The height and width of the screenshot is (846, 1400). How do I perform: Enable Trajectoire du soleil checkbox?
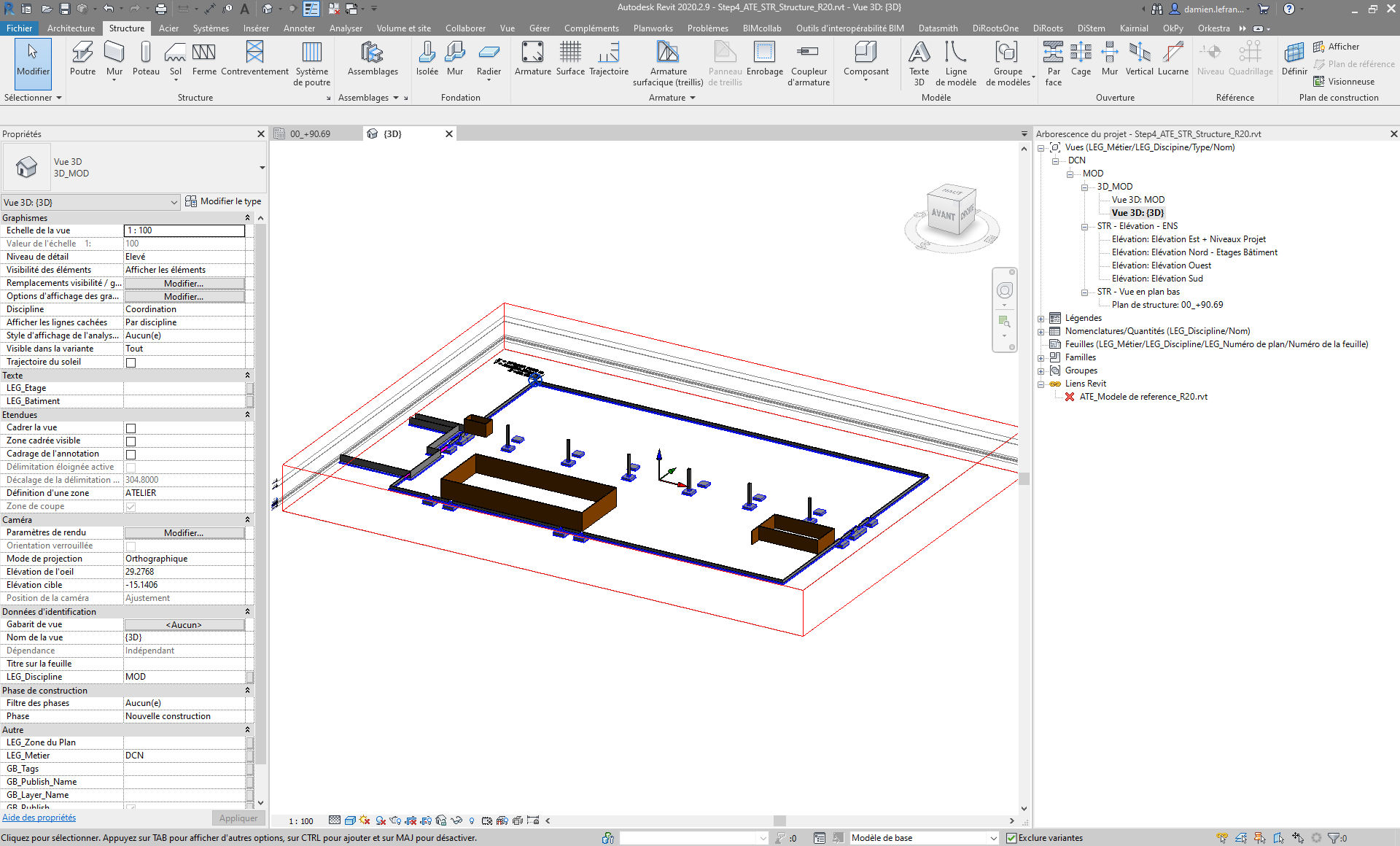pyautogui.click(x=131, y=362)
